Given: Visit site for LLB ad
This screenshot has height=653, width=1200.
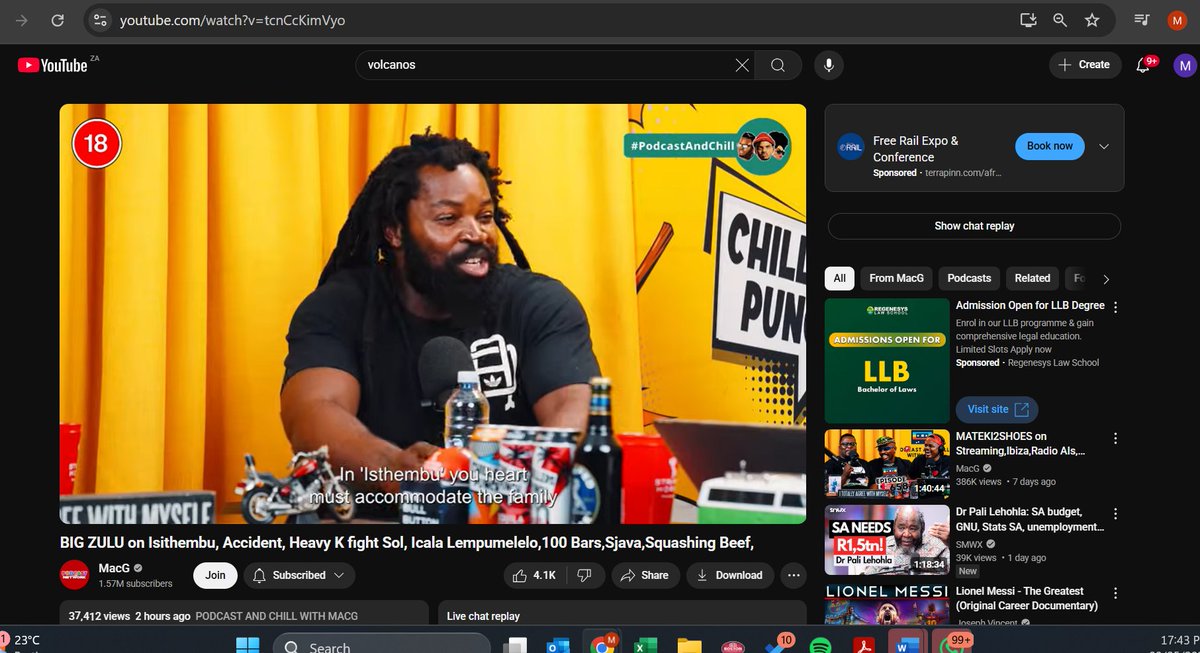Looking at the screenshot, I should (x=996, y=409).
